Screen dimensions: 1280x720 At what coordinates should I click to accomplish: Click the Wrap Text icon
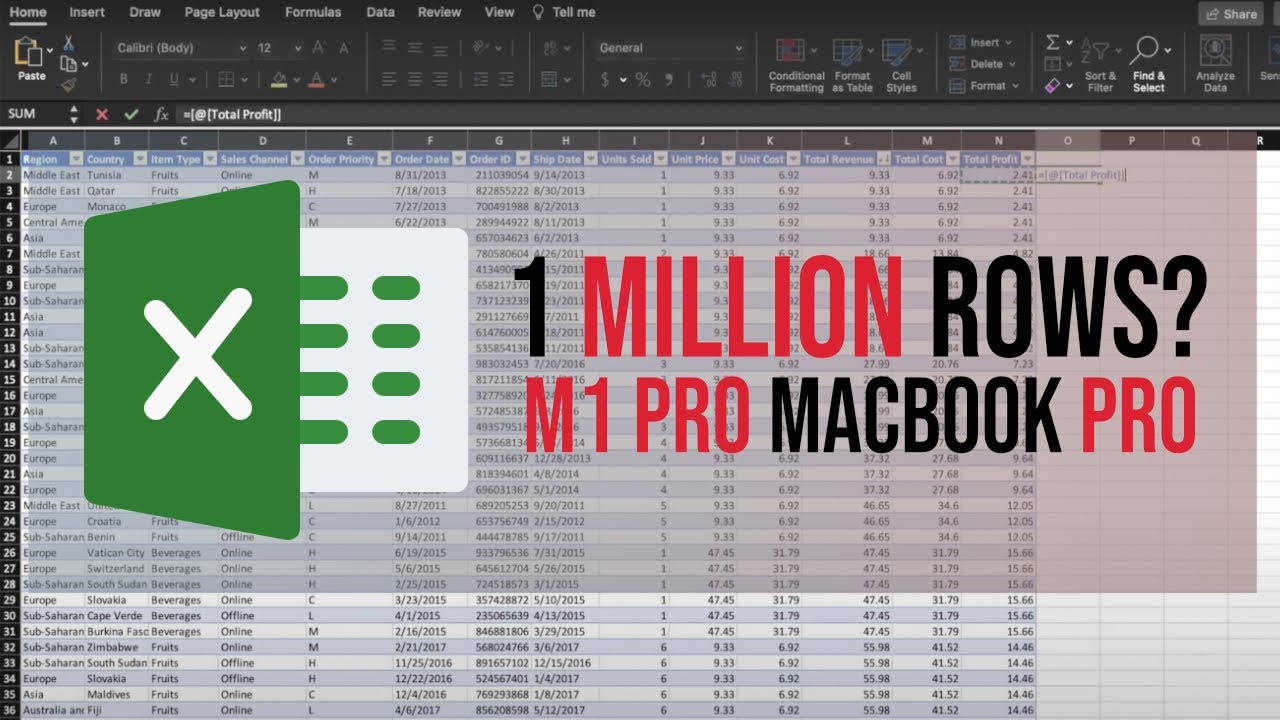(x=549, y=48)
